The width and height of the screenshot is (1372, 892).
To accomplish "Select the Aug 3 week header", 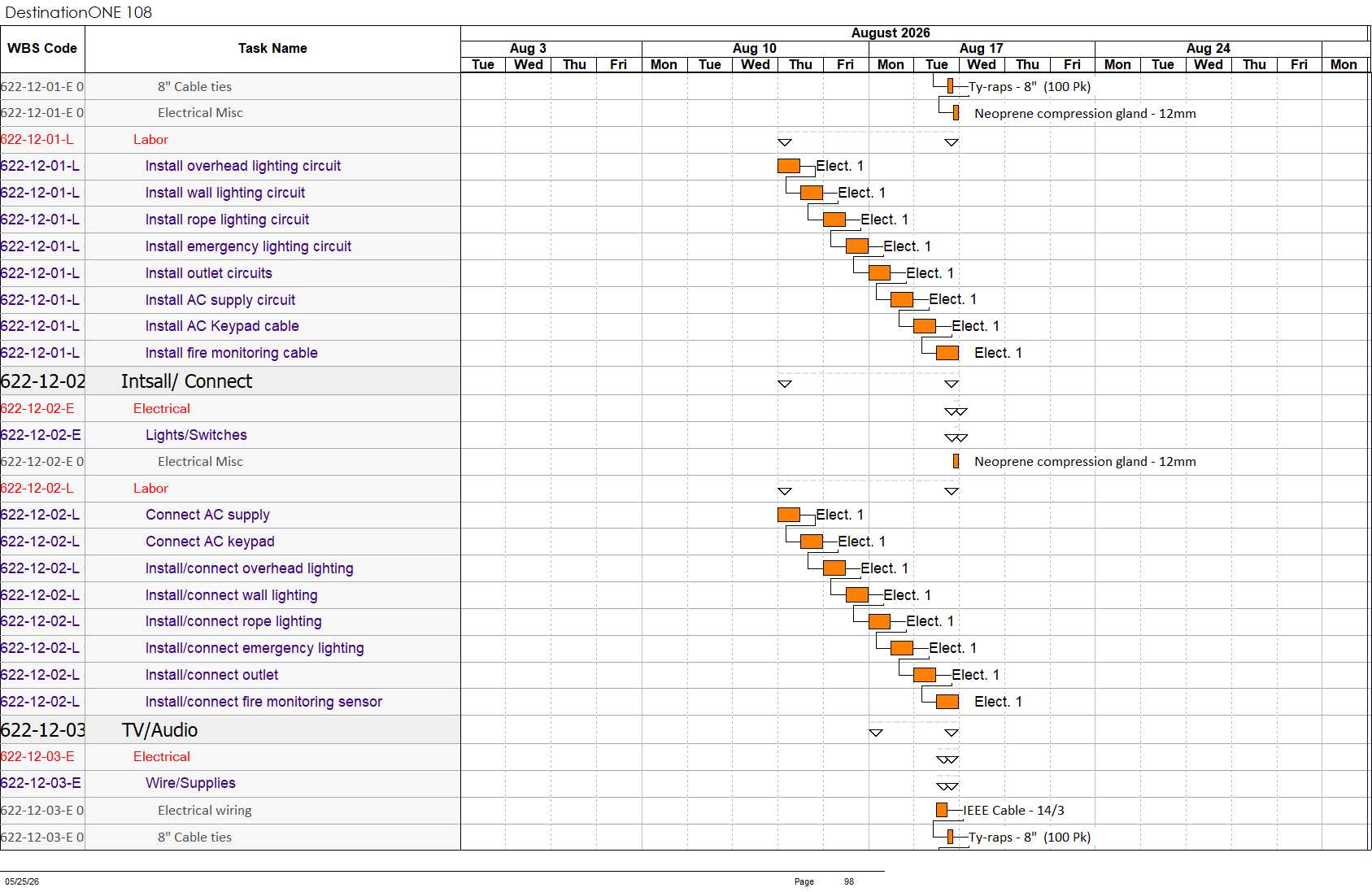I will (528, 49).
